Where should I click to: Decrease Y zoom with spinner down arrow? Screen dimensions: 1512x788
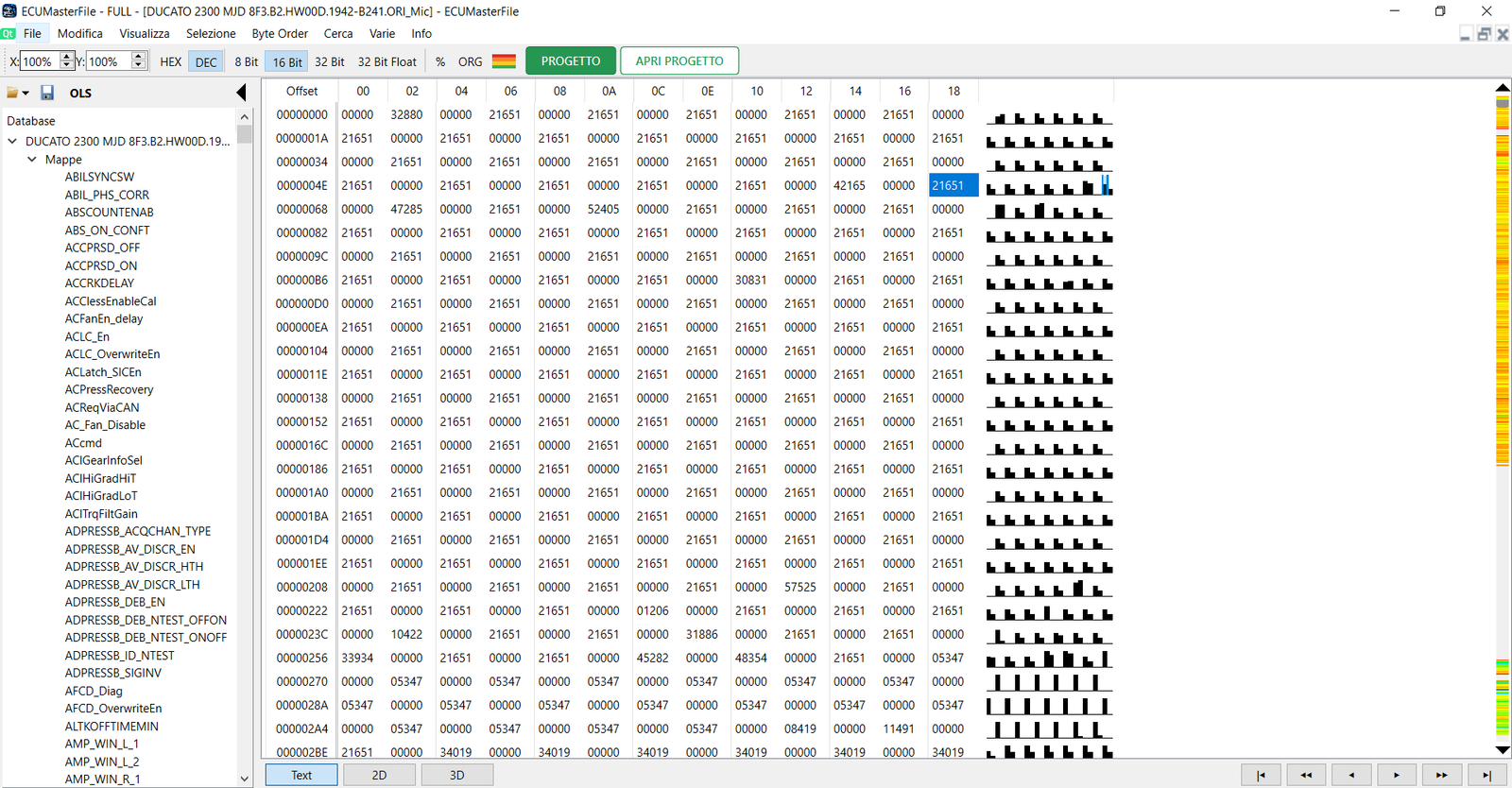tap(138, 66)
